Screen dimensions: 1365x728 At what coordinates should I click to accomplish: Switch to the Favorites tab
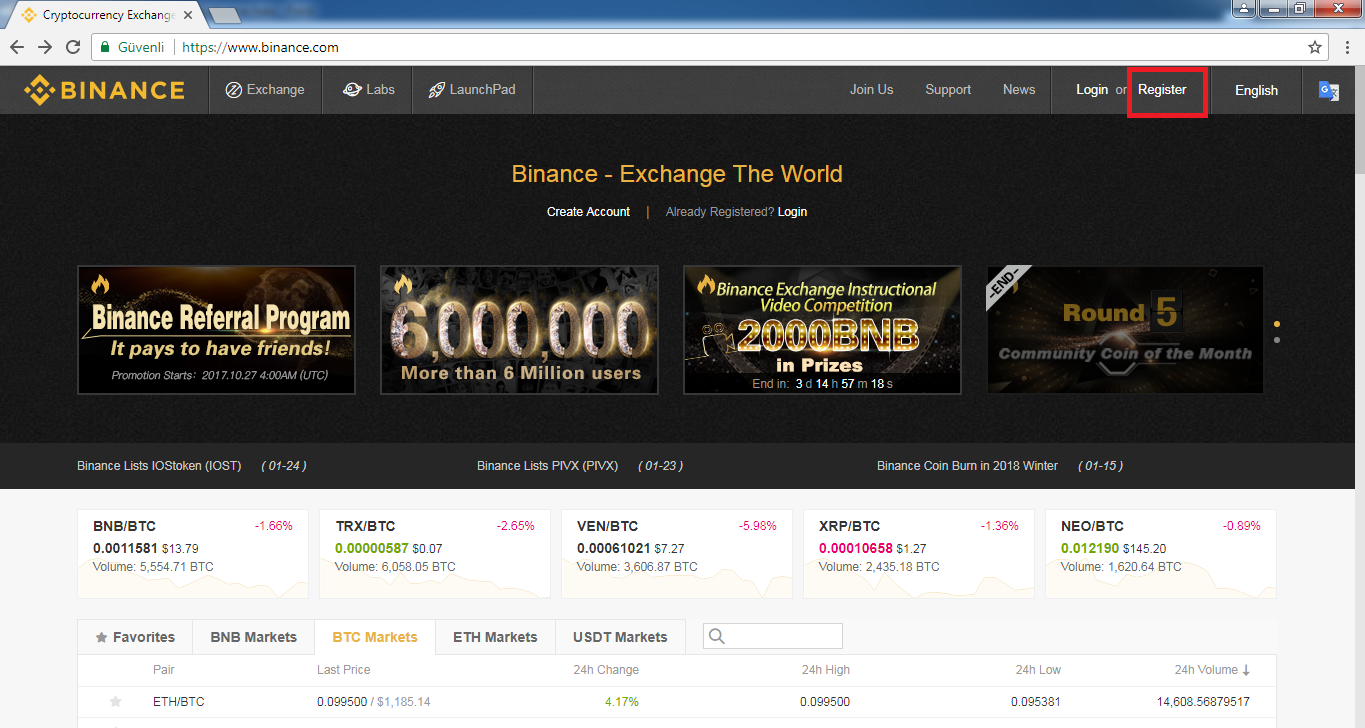pos(135,637)
